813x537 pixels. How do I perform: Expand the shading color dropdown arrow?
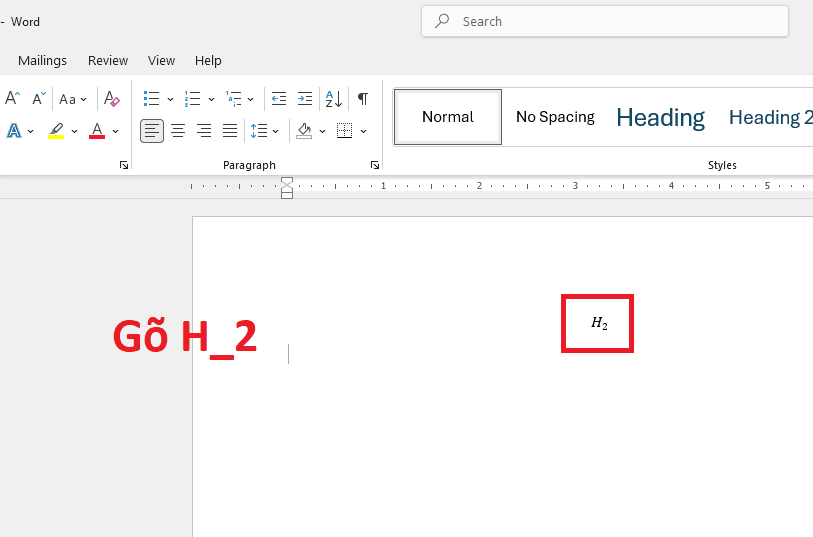(x=323, y=131)
